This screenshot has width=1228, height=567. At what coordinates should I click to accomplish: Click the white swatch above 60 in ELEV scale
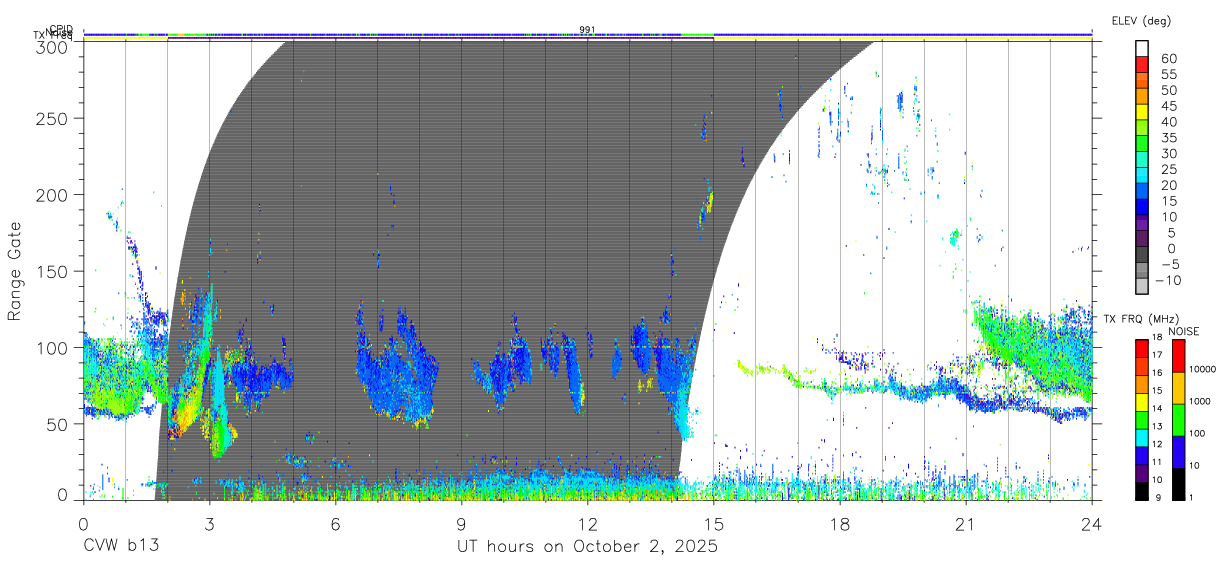coord(1142,50)
